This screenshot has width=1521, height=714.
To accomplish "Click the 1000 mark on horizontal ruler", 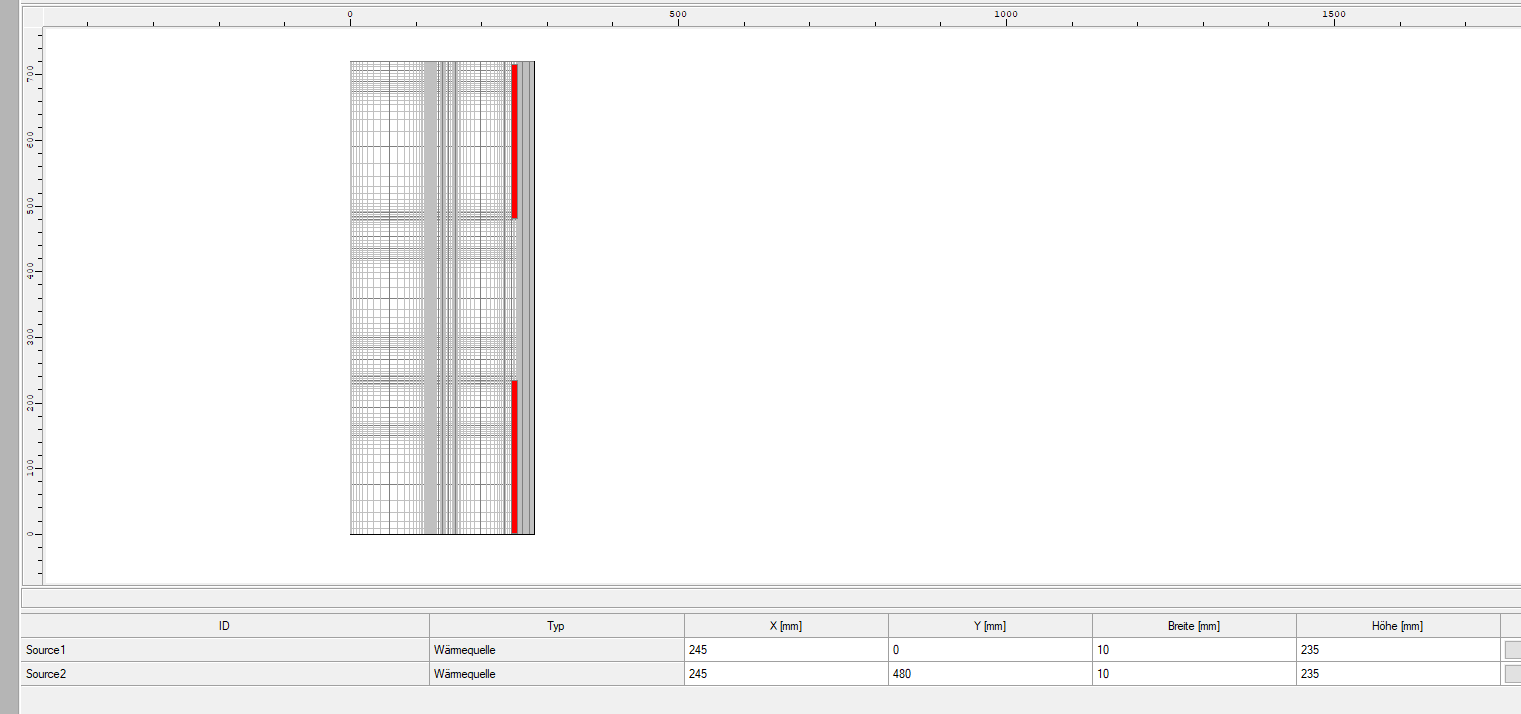I will click(1006, 15).
